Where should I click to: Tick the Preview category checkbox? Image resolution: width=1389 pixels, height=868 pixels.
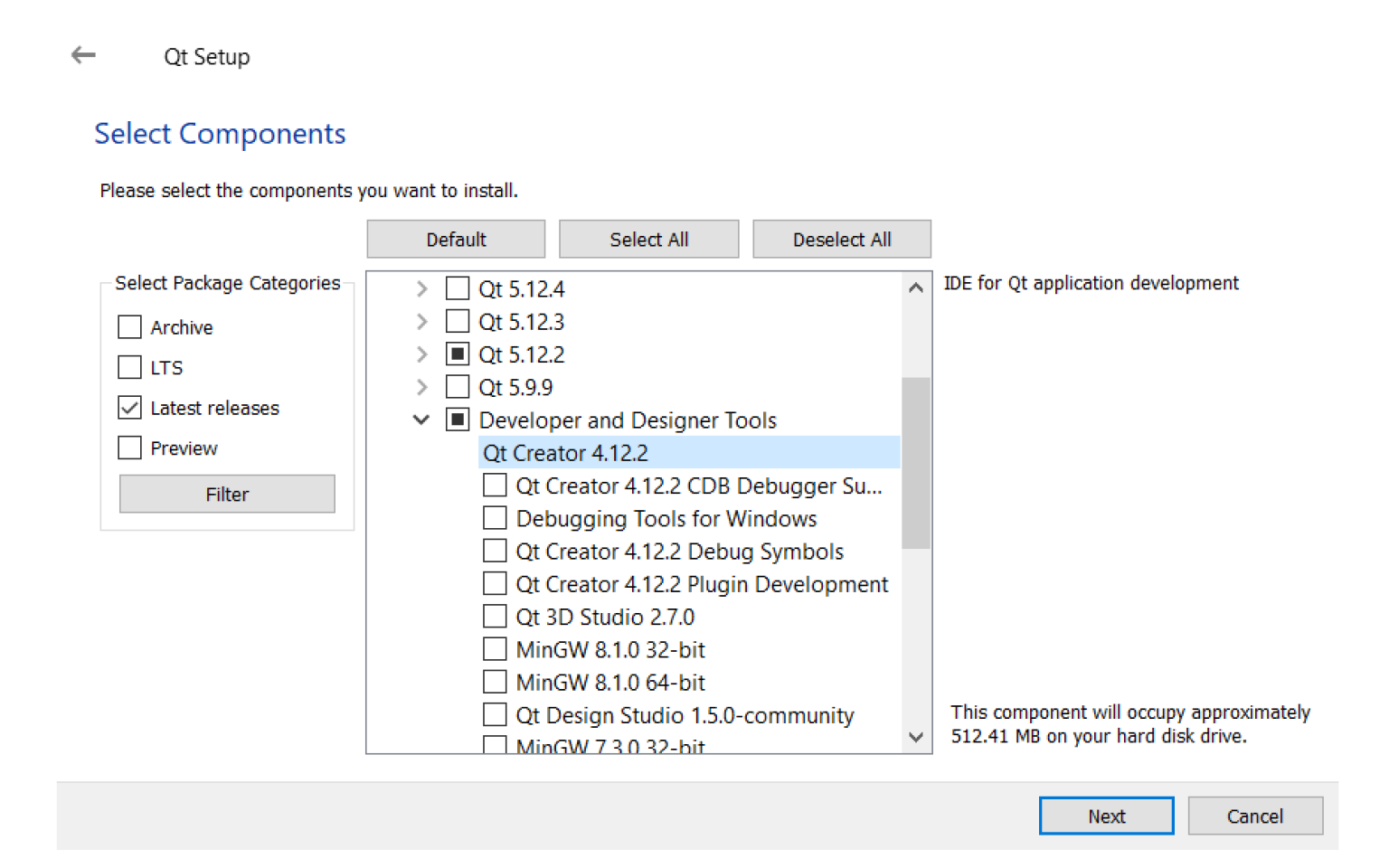(x=130, y=448)
